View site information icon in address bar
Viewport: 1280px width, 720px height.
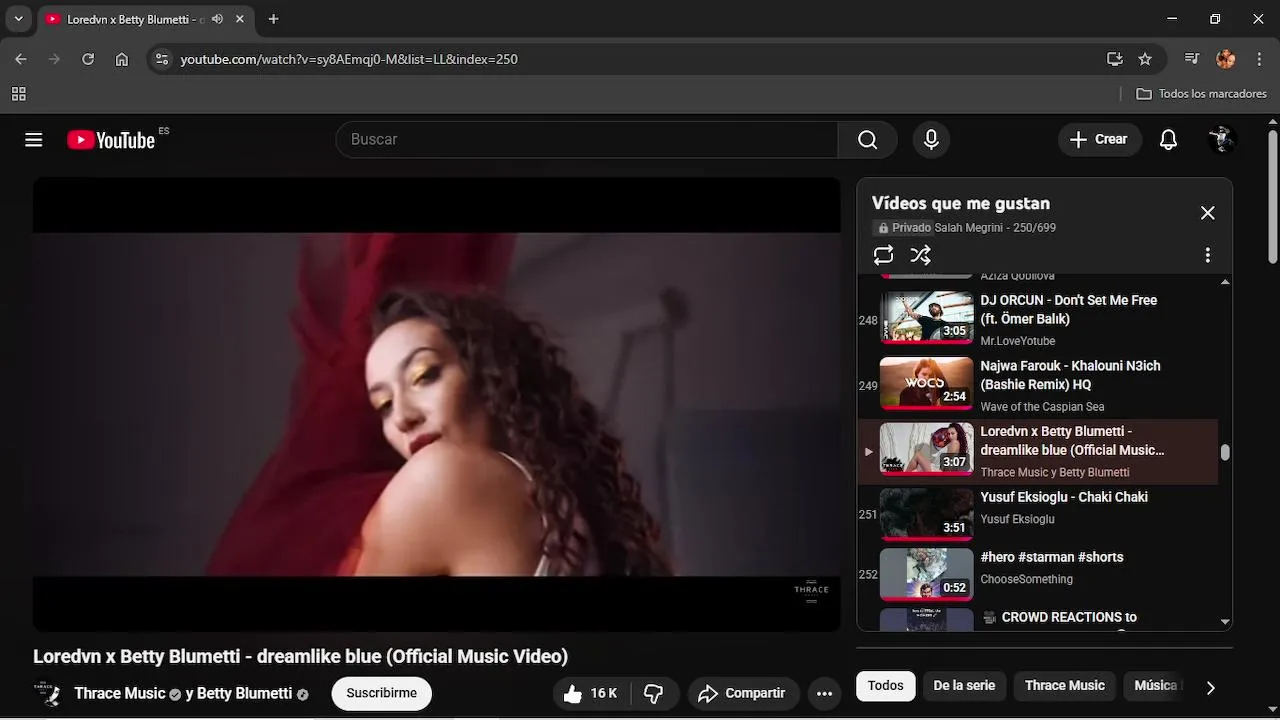click(x=162, y=59)
